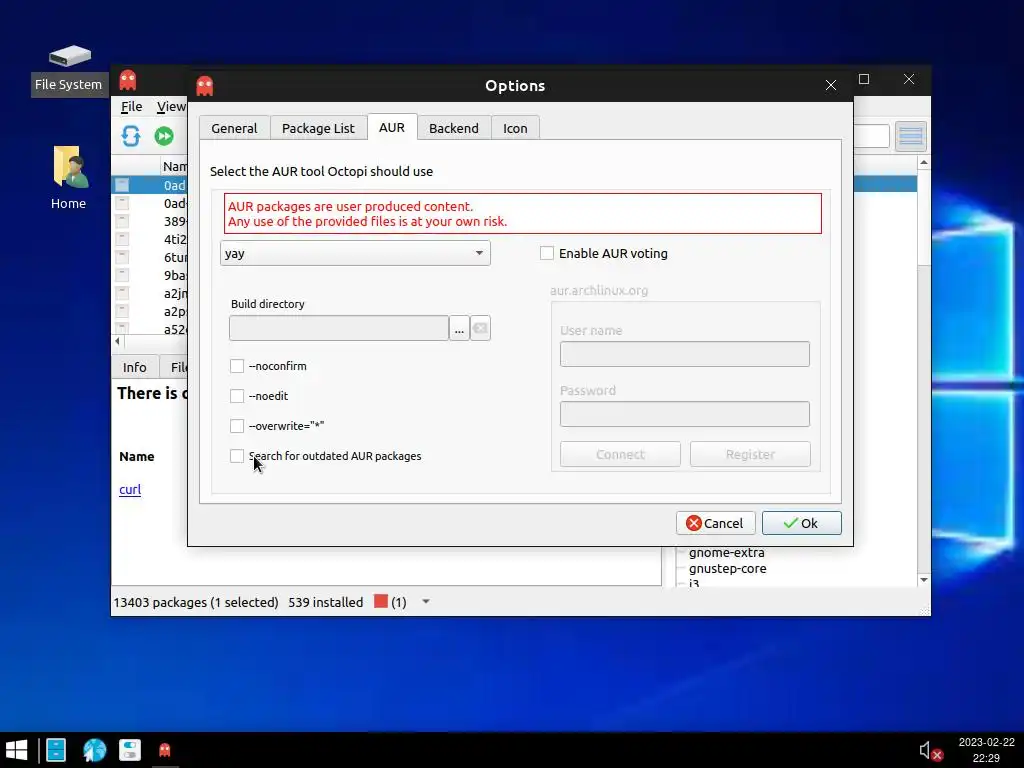Click the Register button
The width and height of the screenshot is (1024, 768).
coord(750,455)
